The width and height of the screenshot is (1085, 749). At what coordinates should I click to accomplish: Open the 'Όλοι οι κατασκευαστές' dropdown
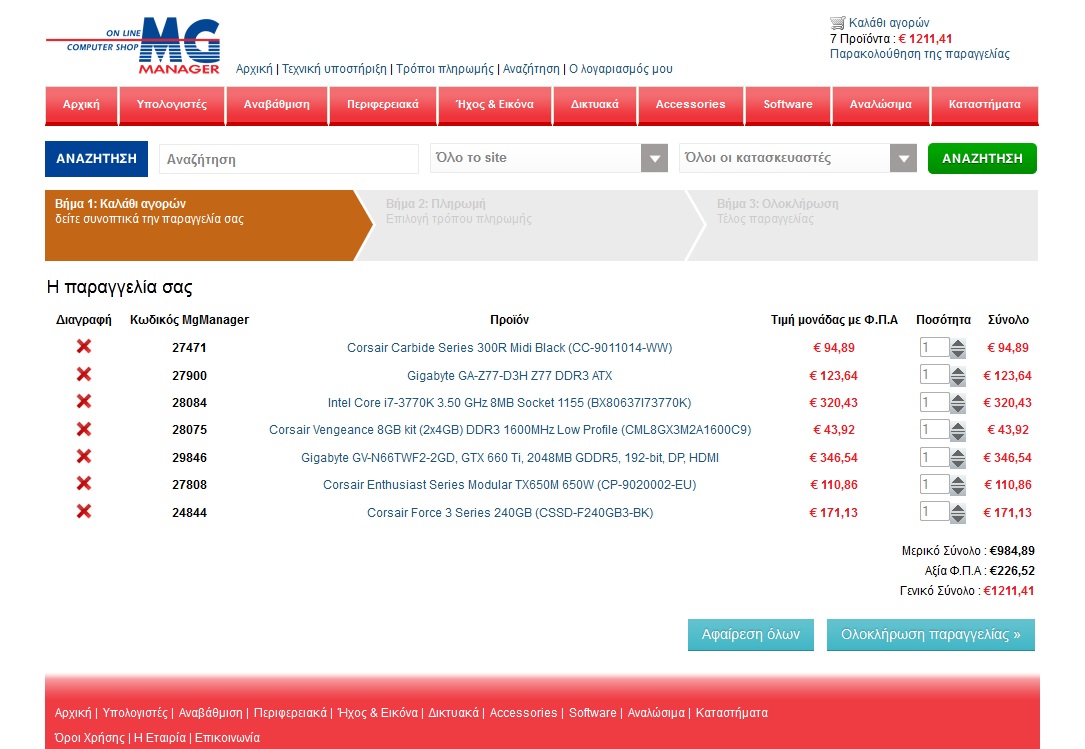click(798, 158)
